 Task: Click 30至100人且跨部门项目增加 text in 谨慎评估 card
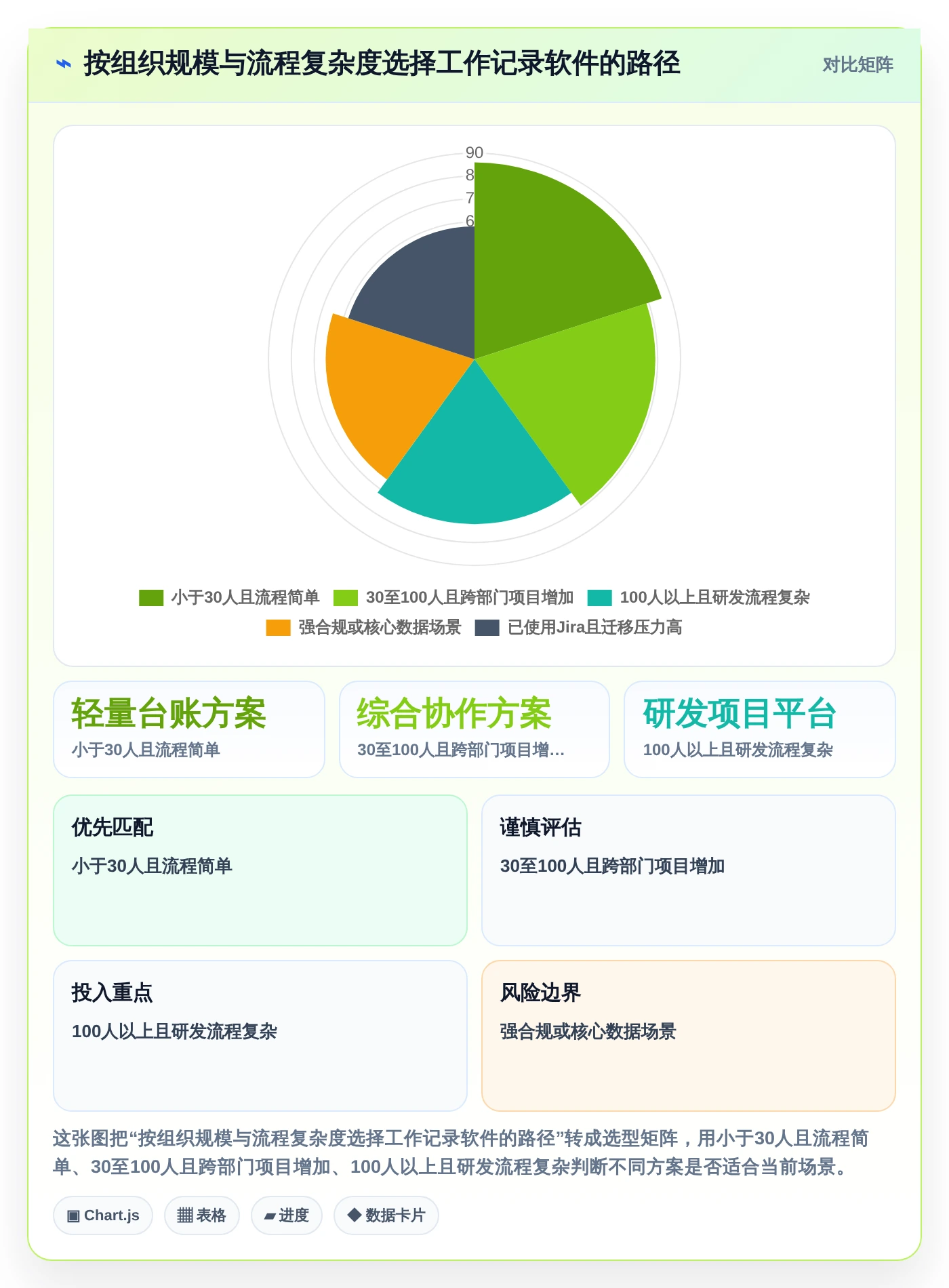613,866
